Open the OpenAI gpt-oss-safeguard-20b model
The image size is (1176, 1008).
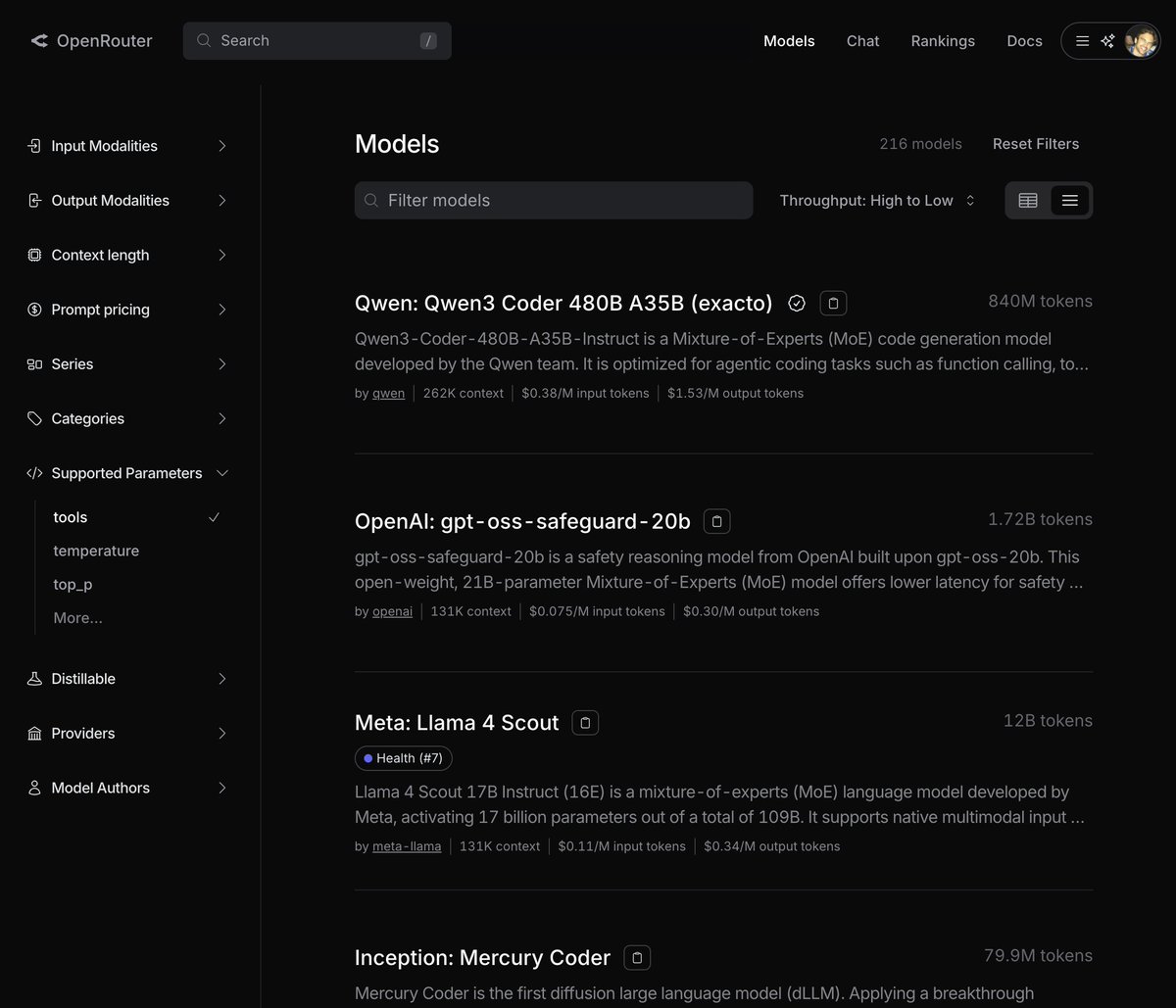[522, 522]
